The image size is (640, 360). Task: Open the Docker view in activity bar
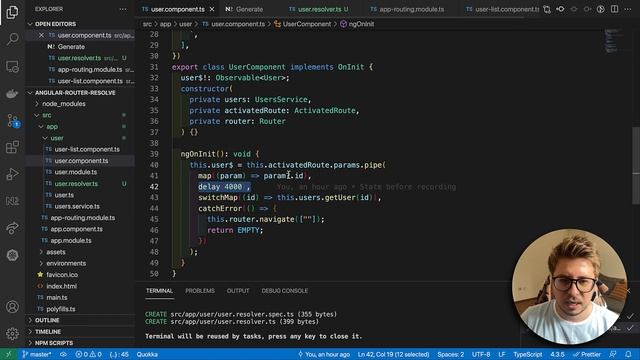click(x=12, y=93)
